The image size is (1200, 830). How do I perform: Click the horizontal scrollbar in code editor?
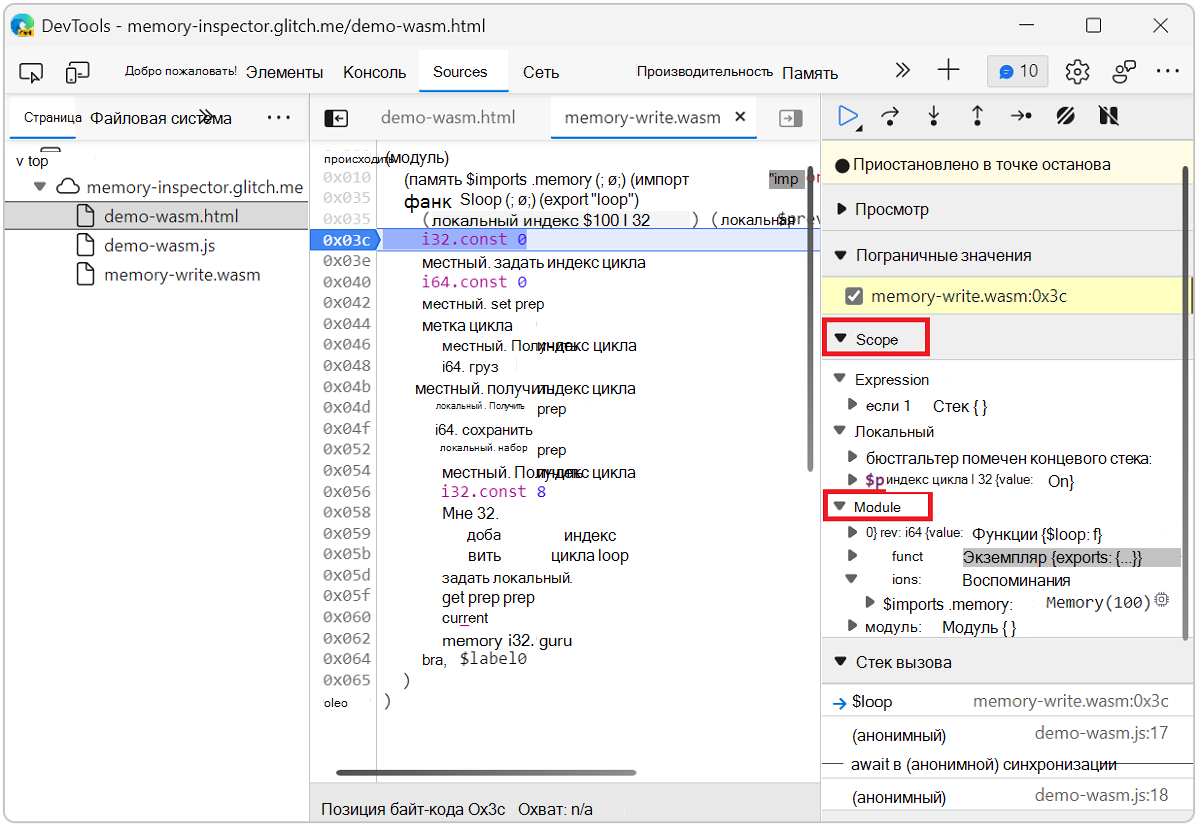coord(485,772)
